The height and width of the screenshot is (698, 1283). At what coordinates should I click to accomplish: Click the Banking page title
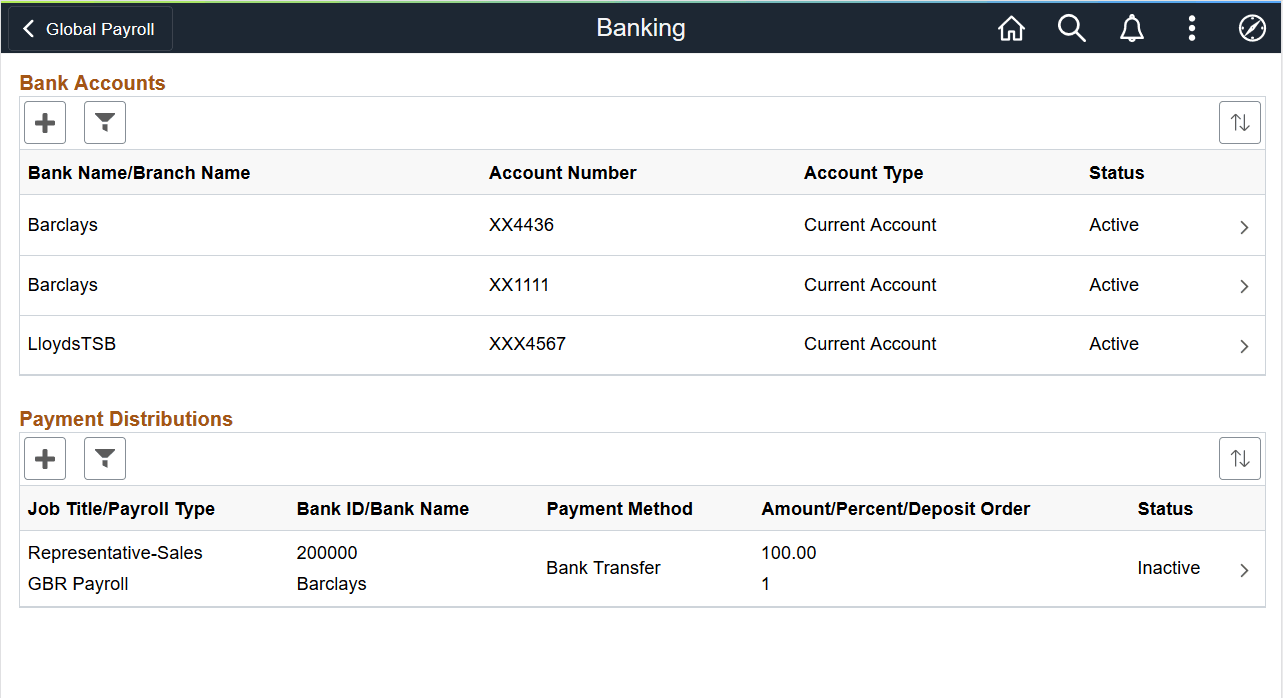pos(640,28)
